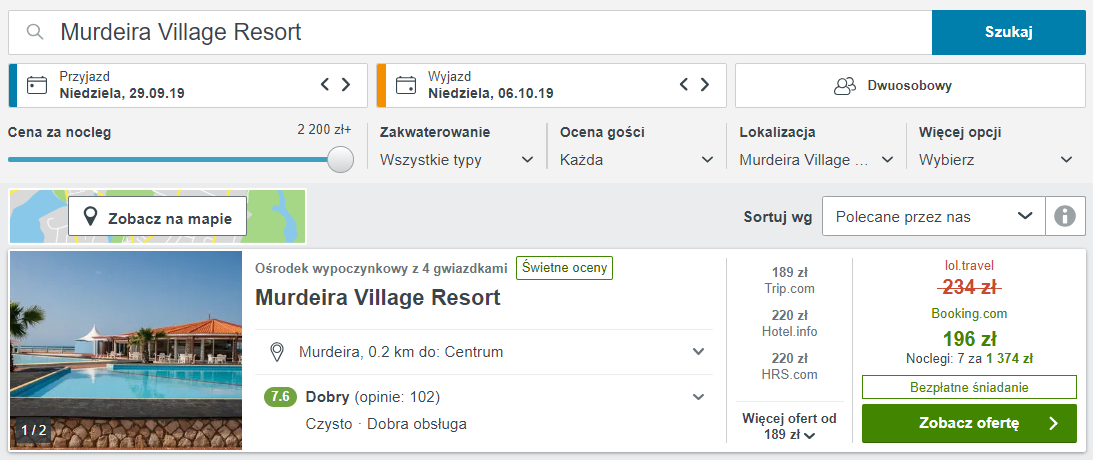
Task: Move check-in date one day earlier
Action: [x=325, y=85]
